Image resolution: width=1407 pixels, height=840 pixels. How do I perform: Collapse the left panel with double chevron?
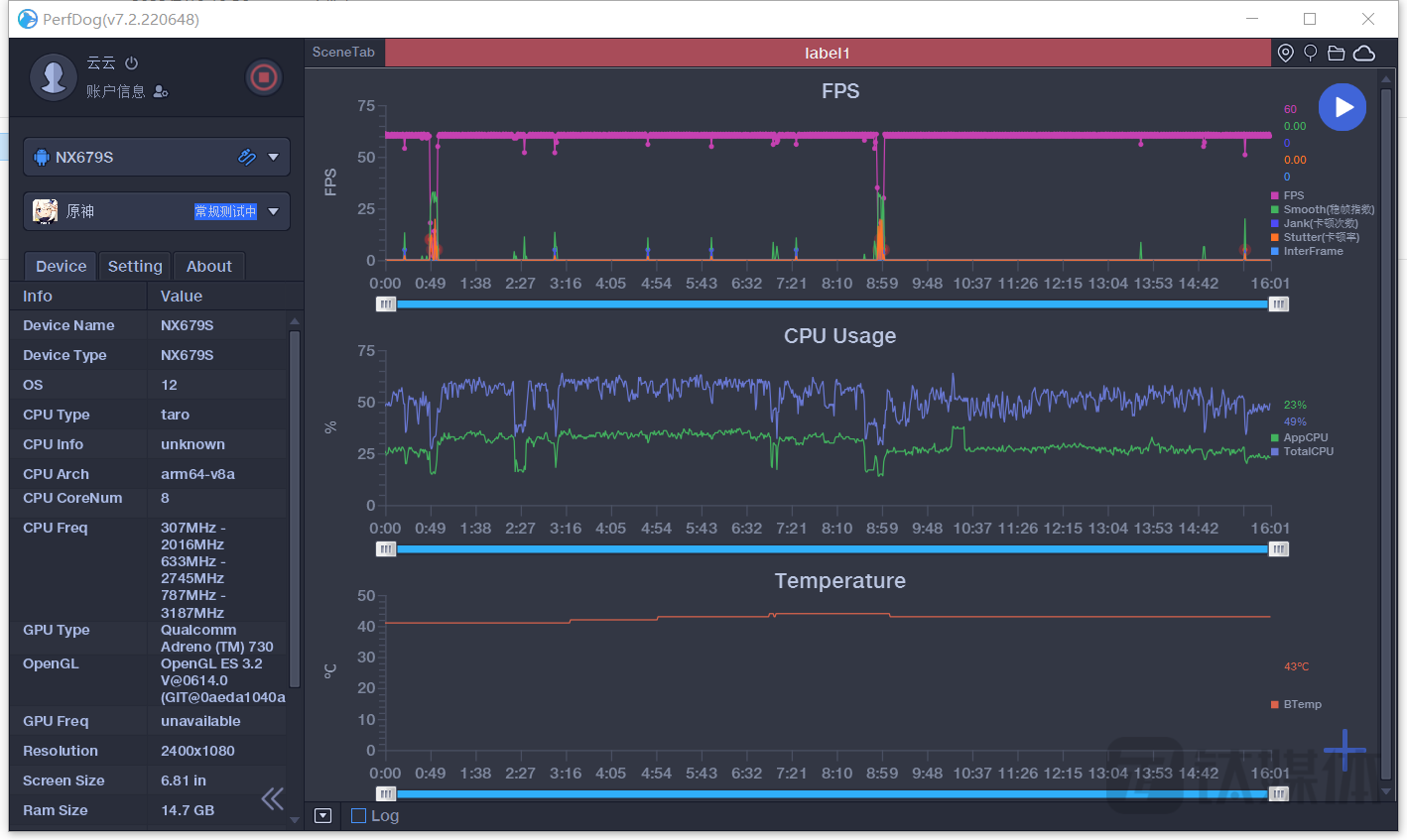272,798
